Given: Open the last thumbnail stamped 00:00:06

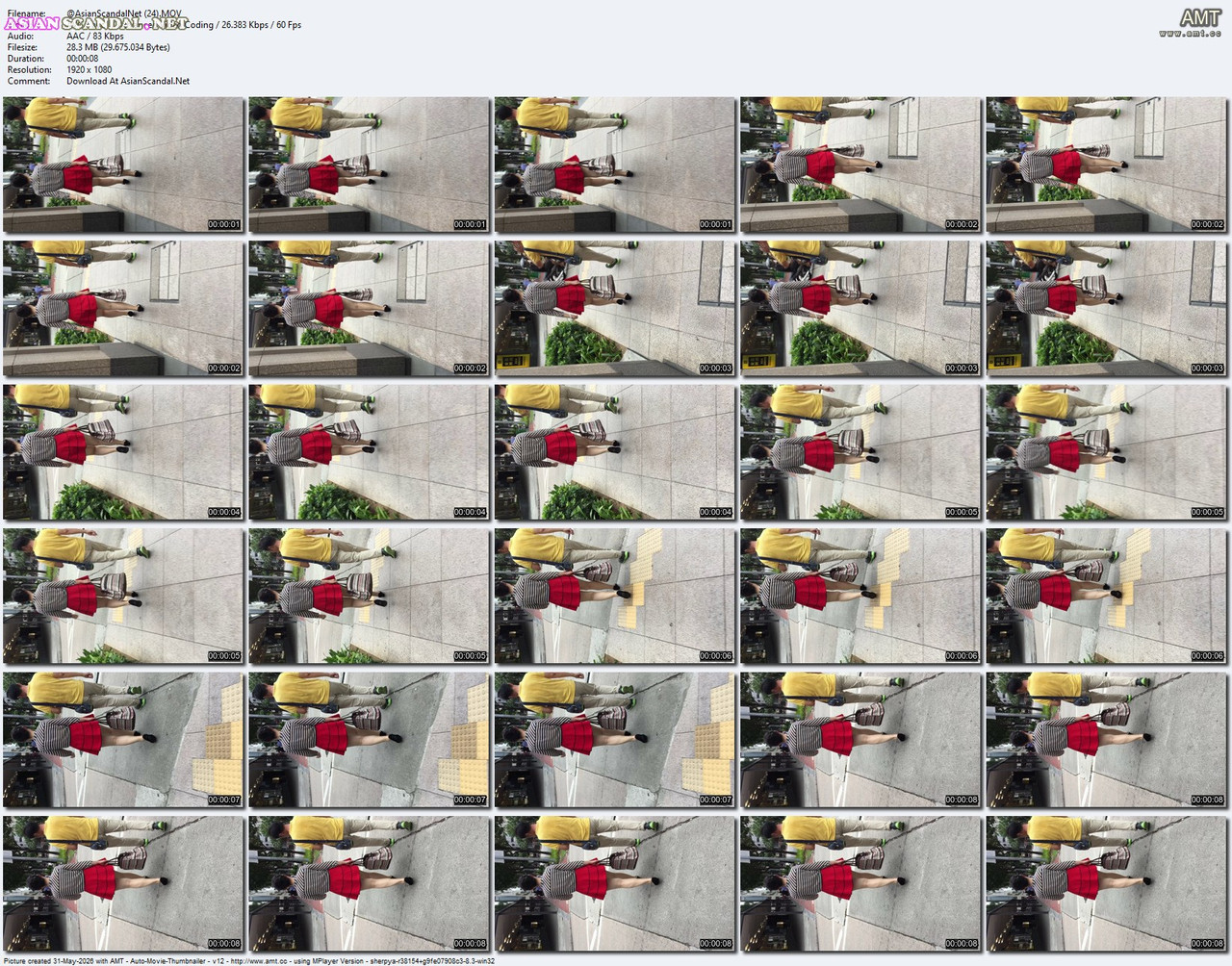Looking at the screenshot, I should [1107, 596].
